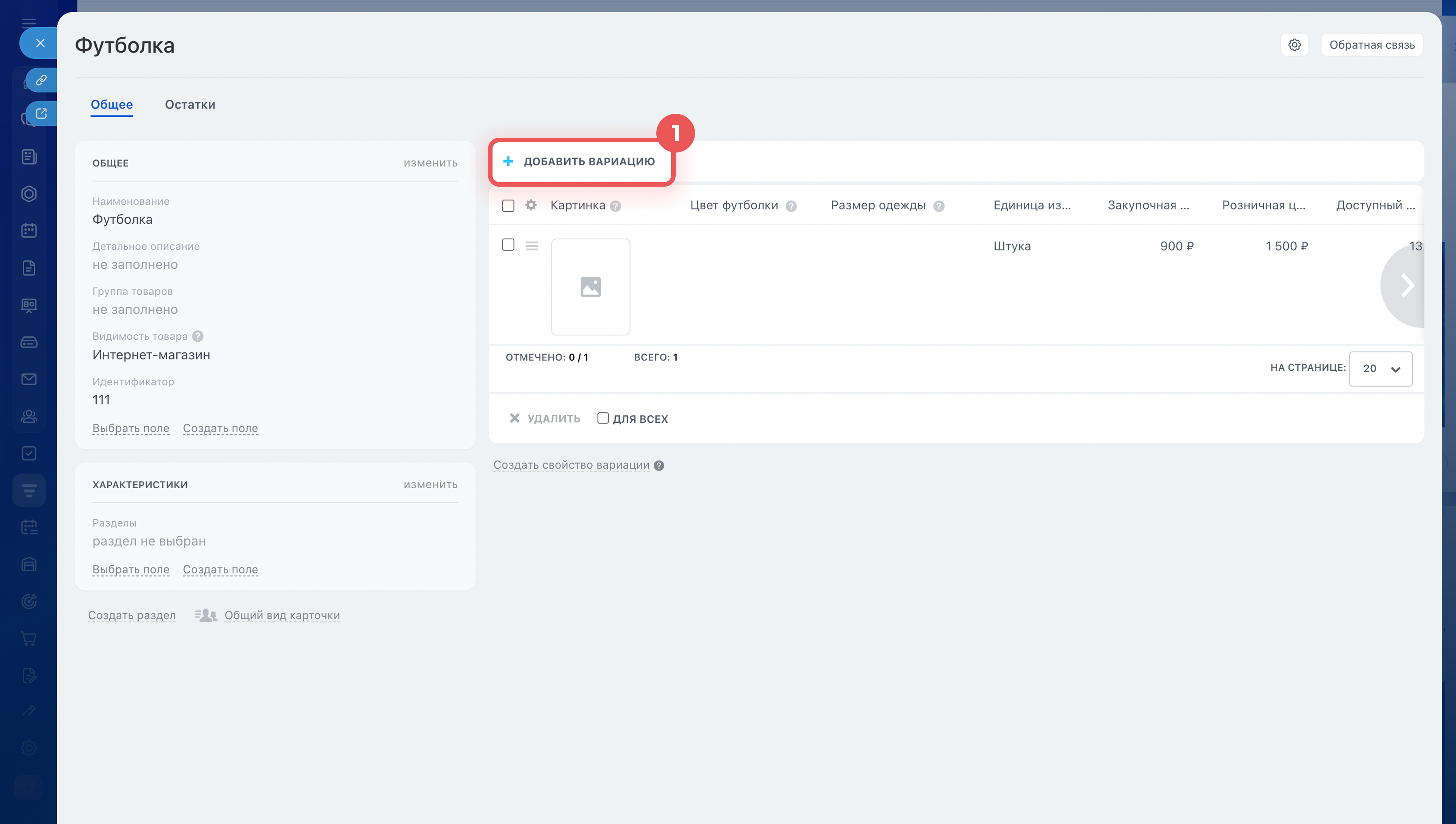This screenshot has height=824, width=1456.
Task: Click the empty variation image placeholder
Action: point(590,286)
